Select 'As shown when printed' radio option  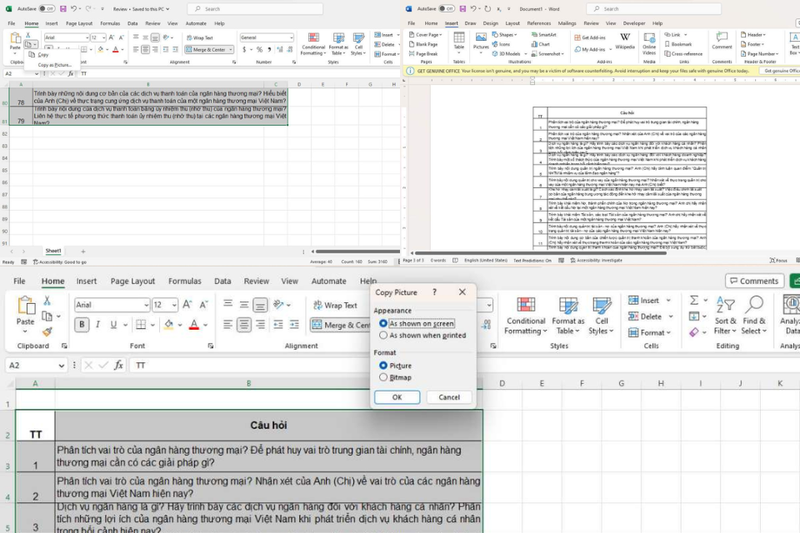383,335
